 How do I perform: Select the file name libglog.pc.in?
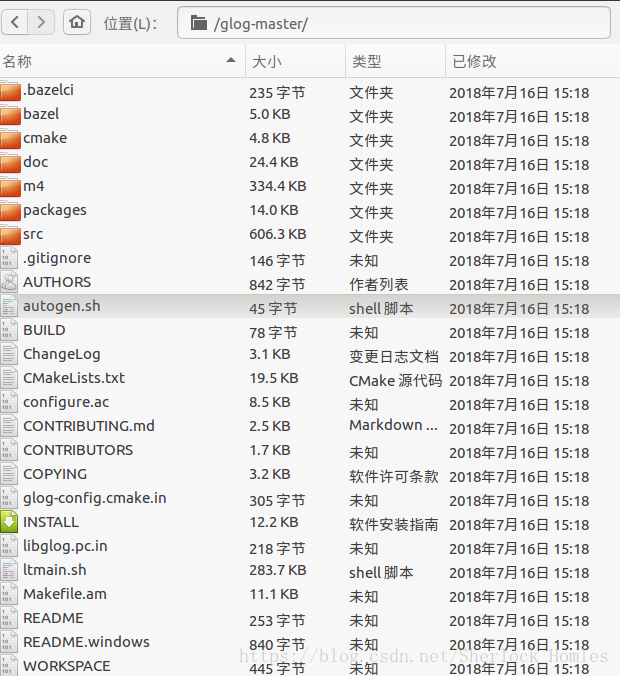65,546
